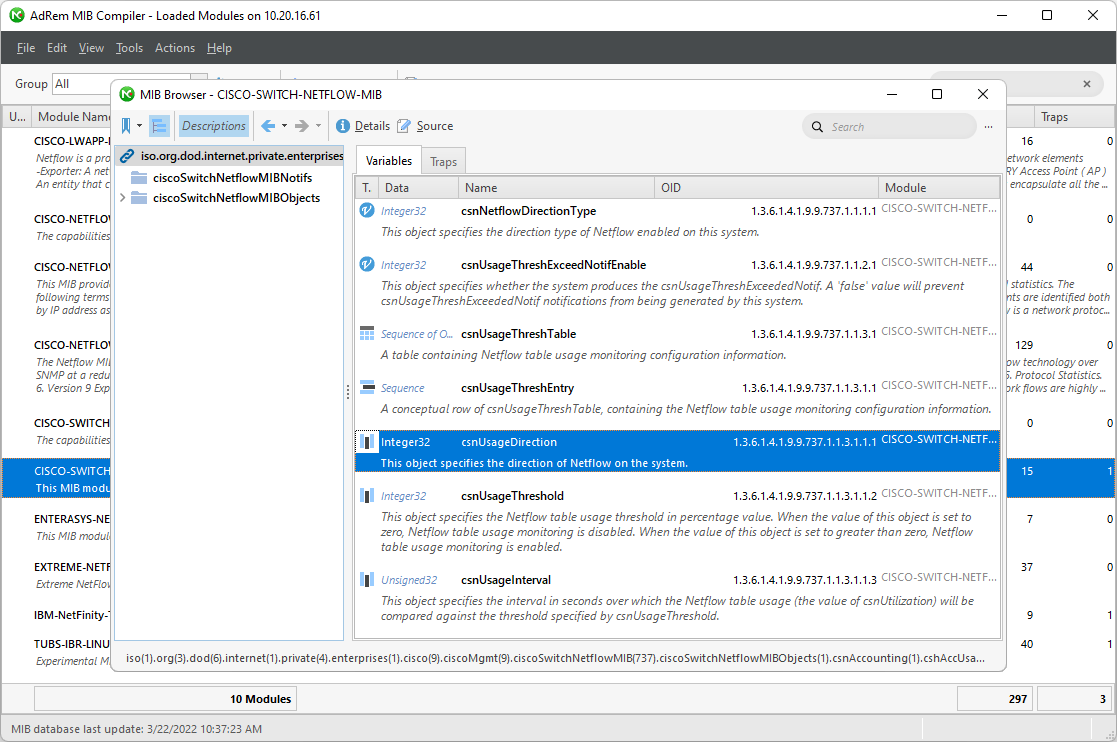Select the csnUsageThreshold row name
This screenshot has height=742, width=1117.
click(512, 496)
